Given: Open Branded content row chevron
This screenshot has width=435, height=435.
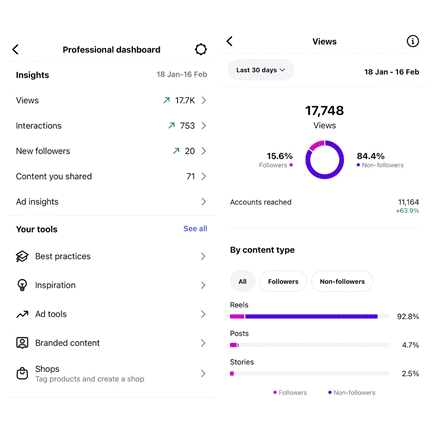Looking at the screenshot, I should [203, 343].
